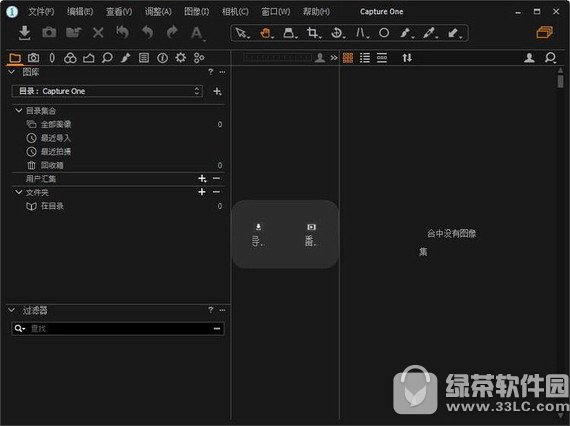
Task: Click the Undo arrow icon
Action: (147, 33)
